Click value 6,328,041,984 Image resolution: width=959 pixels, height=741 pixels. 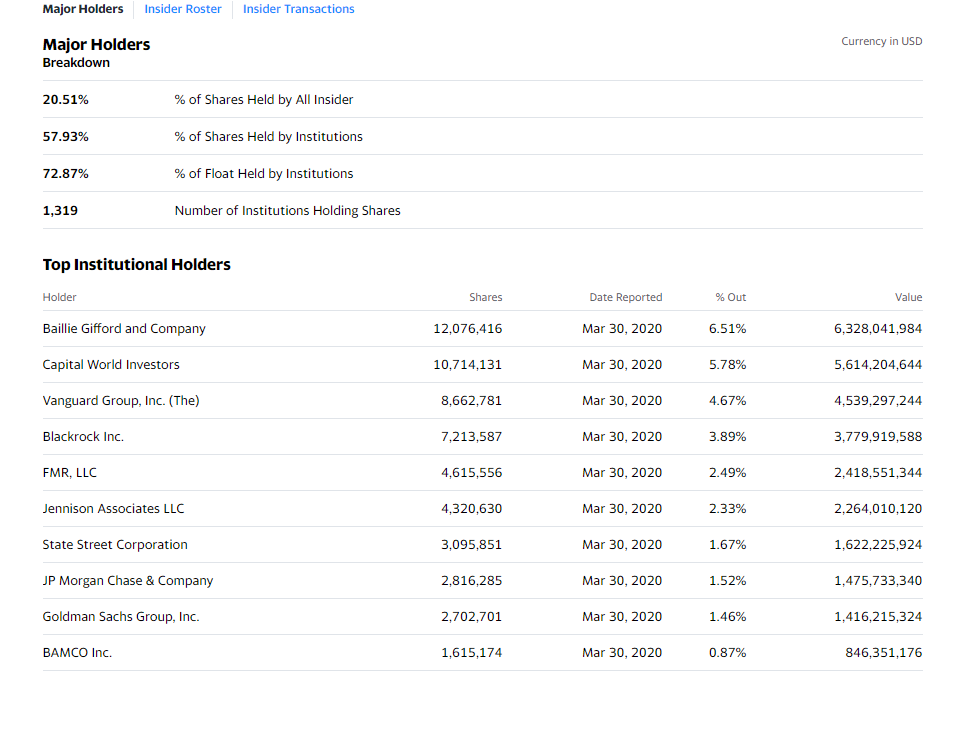click(878, 329)
